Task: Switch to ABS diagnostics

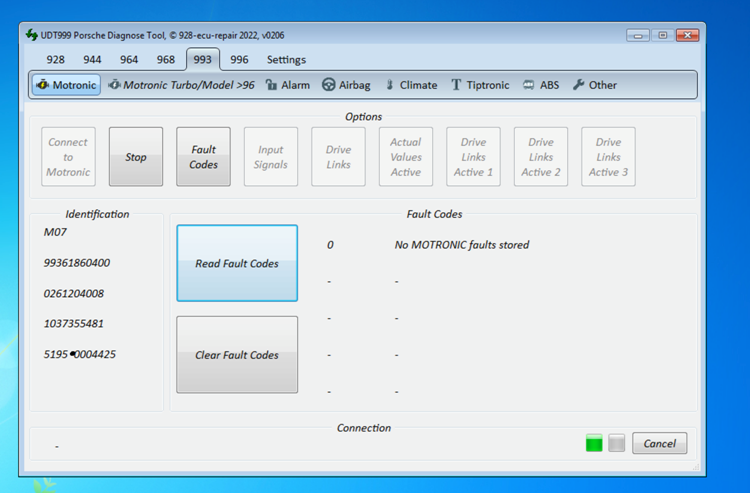Action: [541, 85]
